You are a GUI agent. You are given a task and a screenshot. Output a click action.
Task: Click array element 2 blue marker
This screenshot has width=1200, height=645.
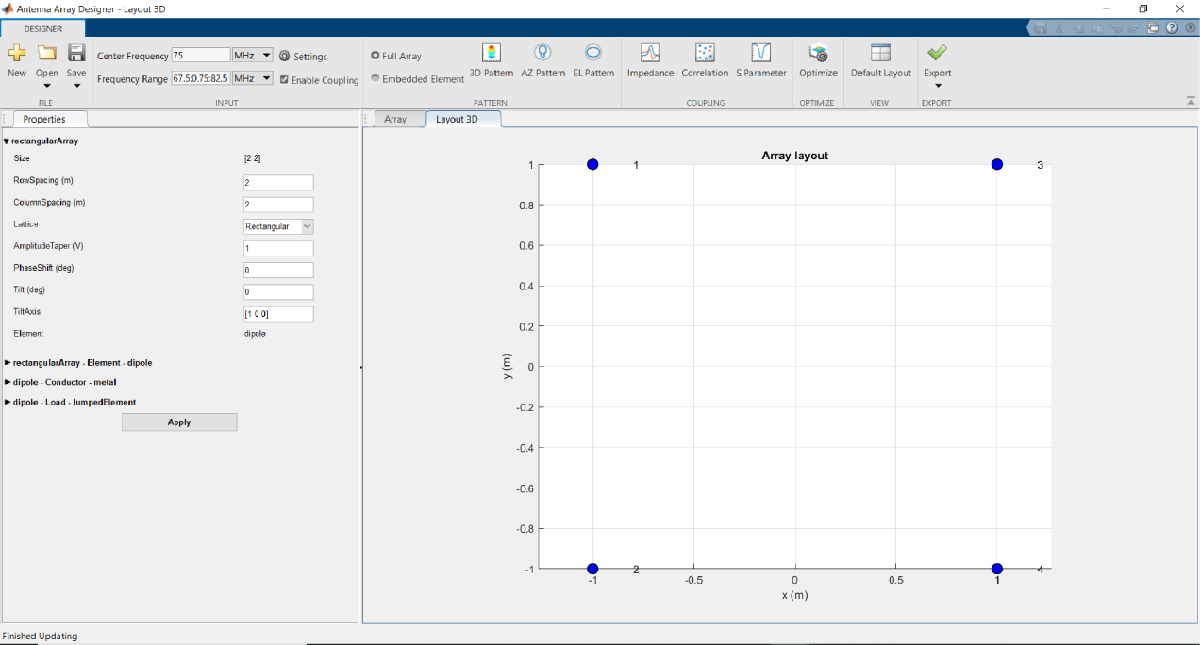click(x=593, y=568)
